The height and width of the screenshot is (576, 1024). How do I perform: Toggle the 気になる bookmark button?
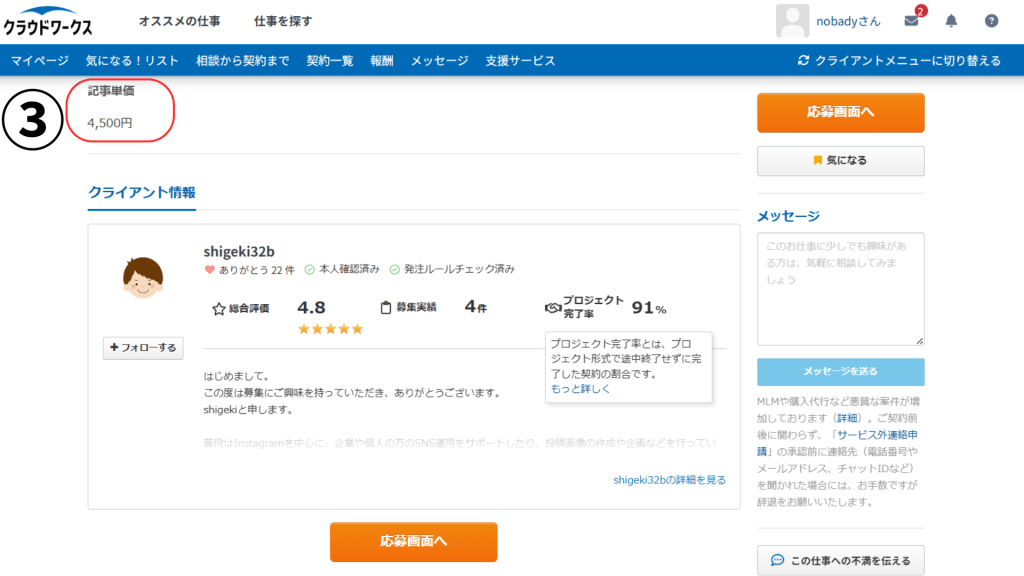840,160
